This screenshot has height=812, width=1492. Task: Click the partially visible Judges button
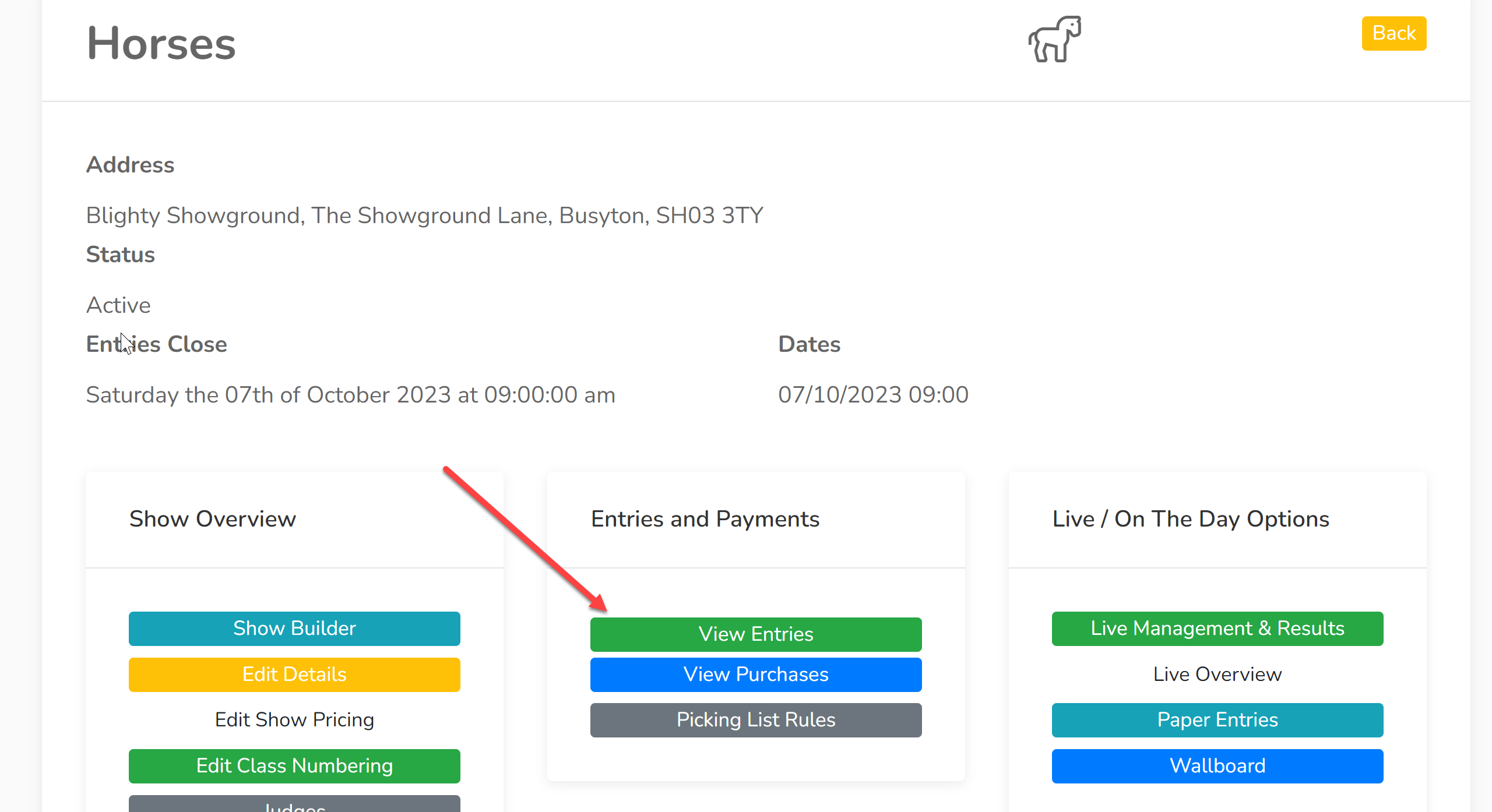pos(294,804)
